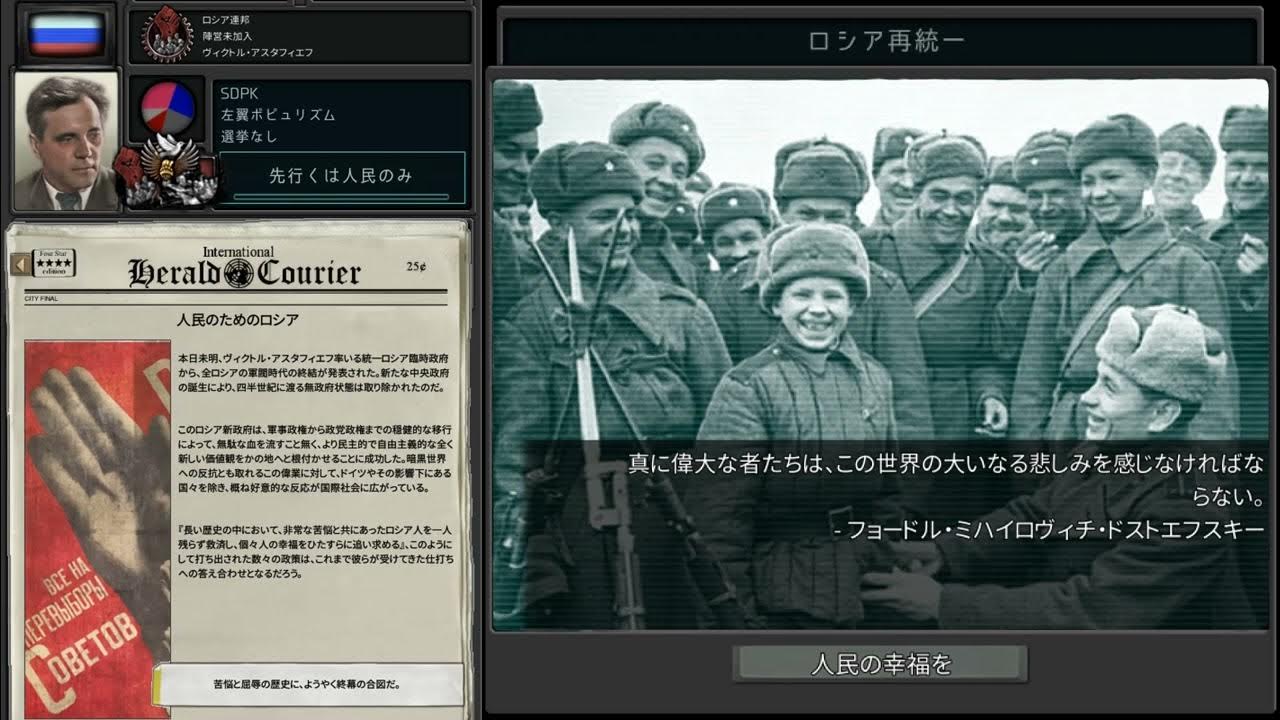The height and width of the screenshot is (720, 1280).
Task: Click the 25¢ newspaper price
Action: point(417,266)
